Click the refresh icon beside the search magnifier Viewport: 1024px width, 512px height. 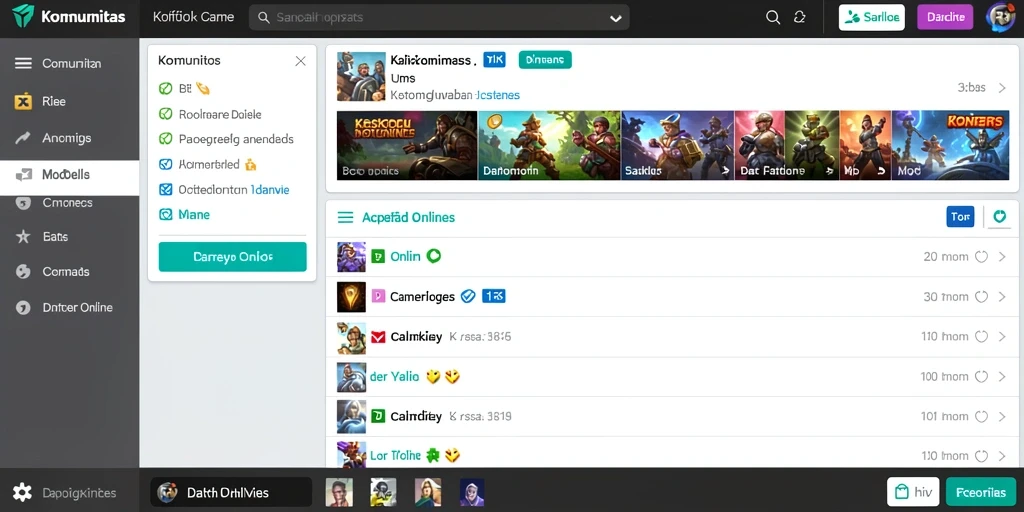click(799, 18)
